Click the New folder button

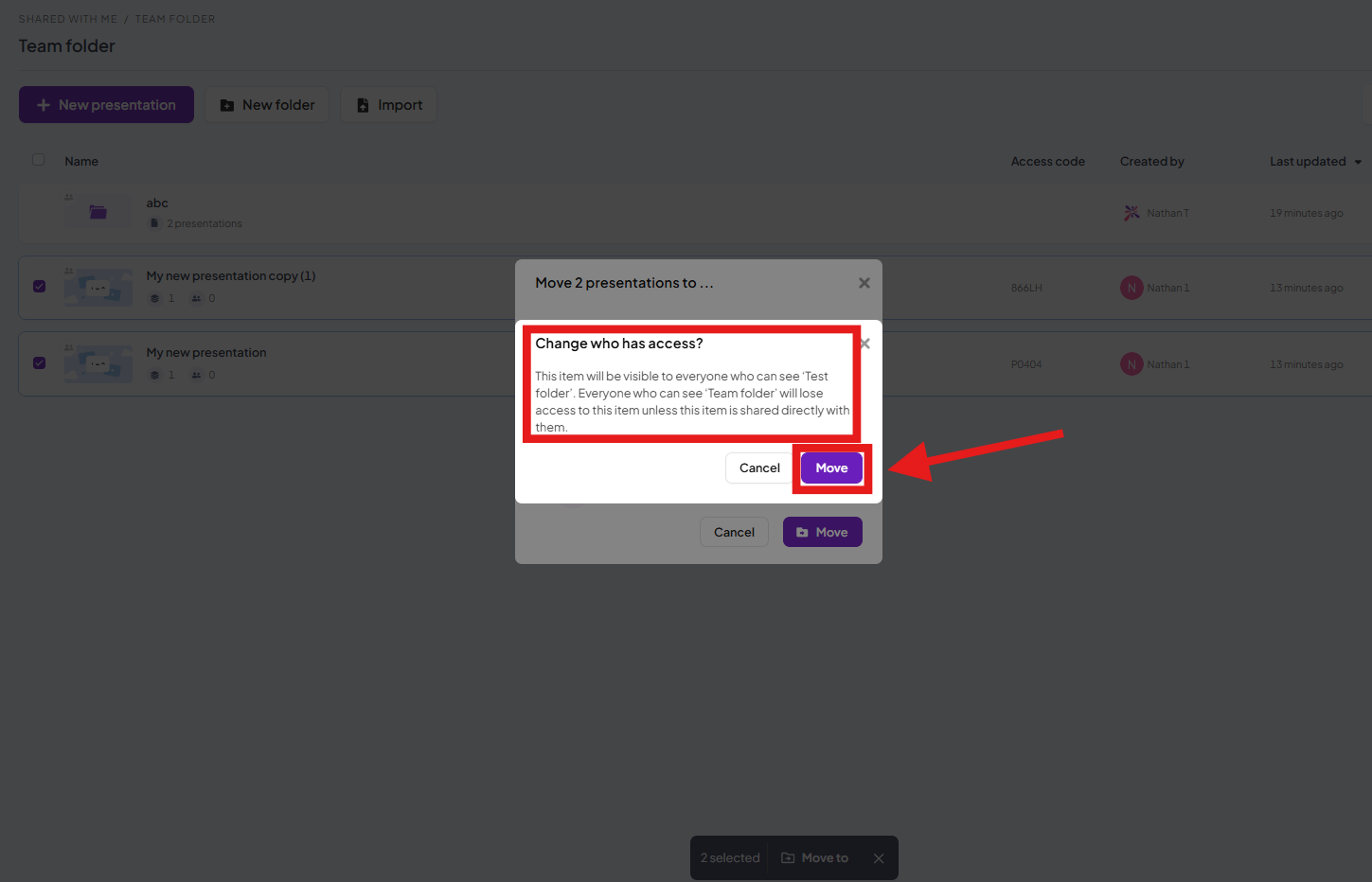[267, 105]
